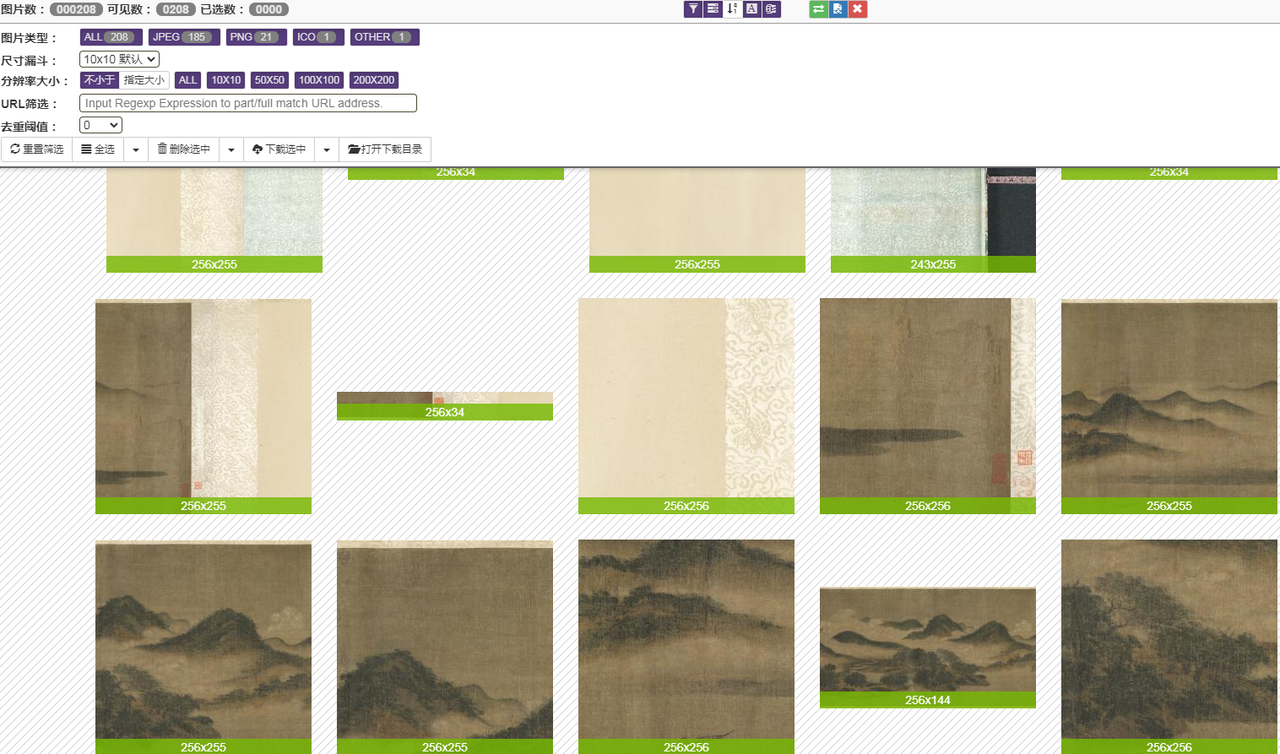The height and width of the screenshot is (754, 1280).
Task: Choose the 100X100 resolution size
Action: [320, 80]
